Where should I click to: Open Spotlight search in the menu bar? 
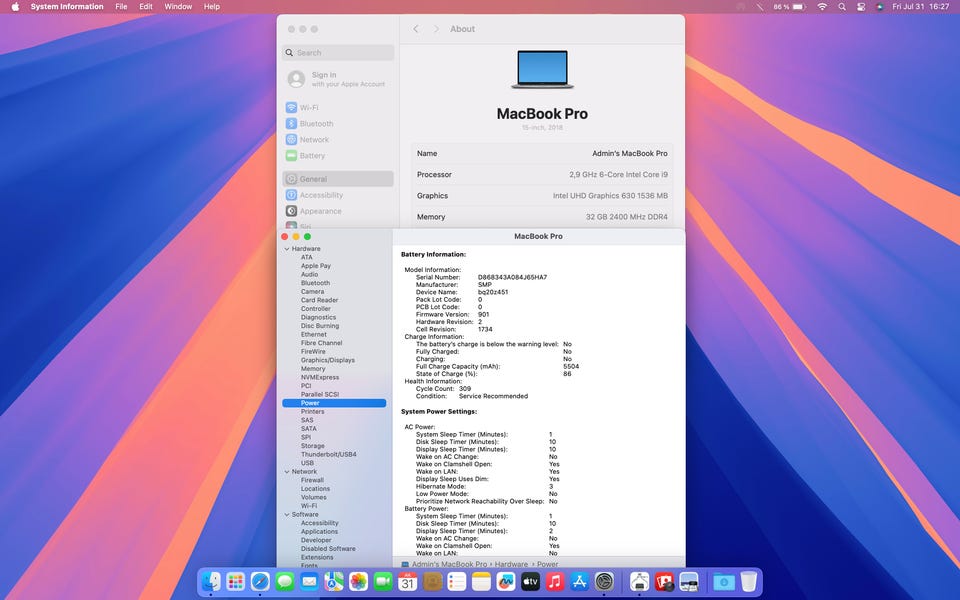click(842, 7)
